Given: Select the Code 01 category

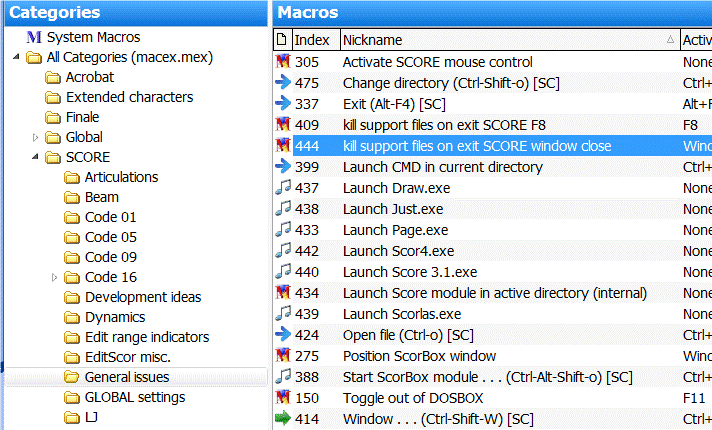Looking at the screenshot, I should point(110,217).
